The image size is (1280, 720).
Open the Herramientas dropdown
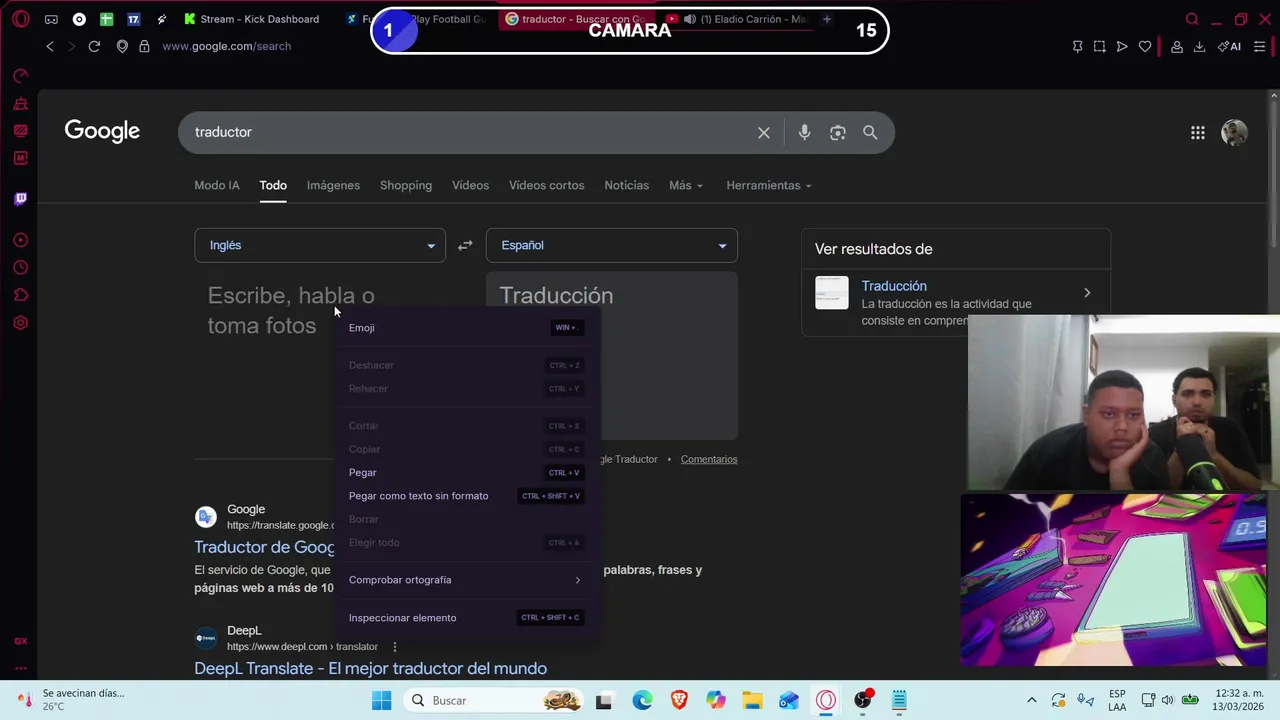pos(769,185)
